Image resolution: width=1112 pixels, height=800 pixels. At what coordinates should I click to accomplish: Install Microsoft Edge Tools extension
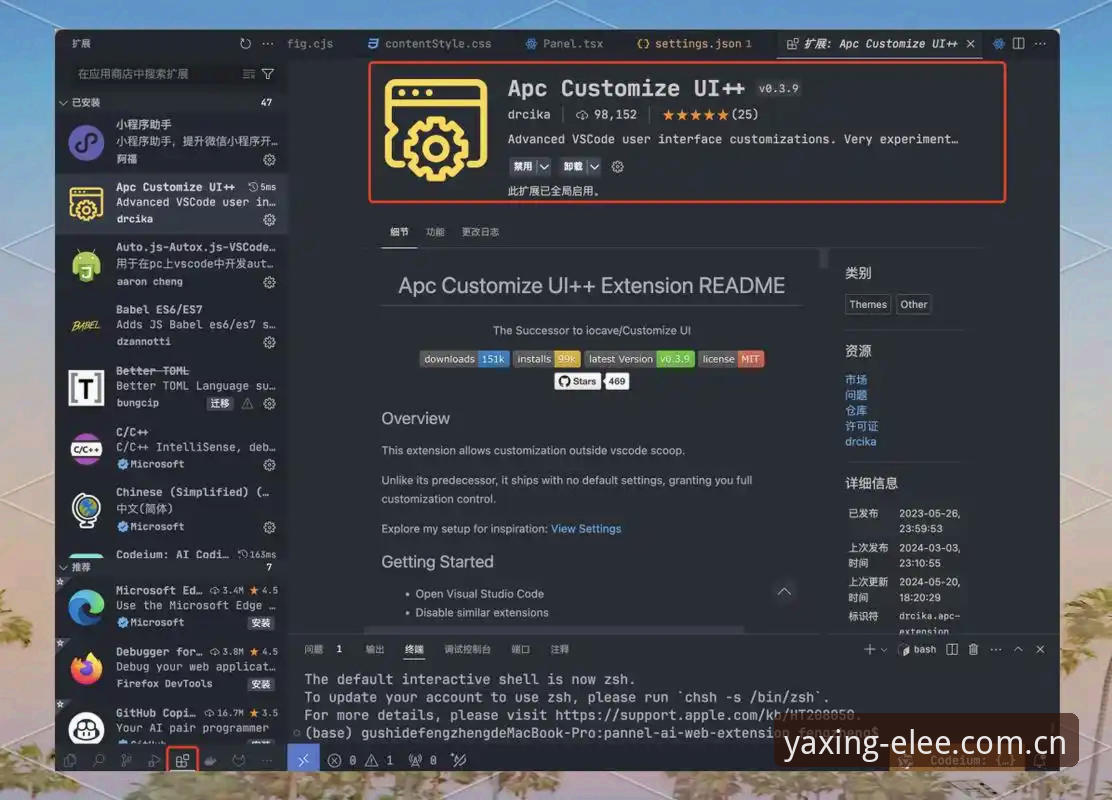[x=261, y=623]
